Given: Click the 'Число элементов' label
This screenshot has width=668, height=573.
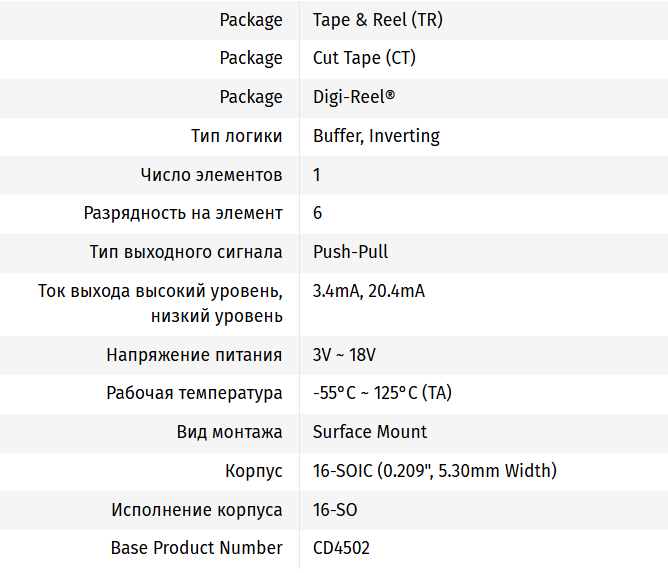Looking at the screenshot, I should click(212, 175).
